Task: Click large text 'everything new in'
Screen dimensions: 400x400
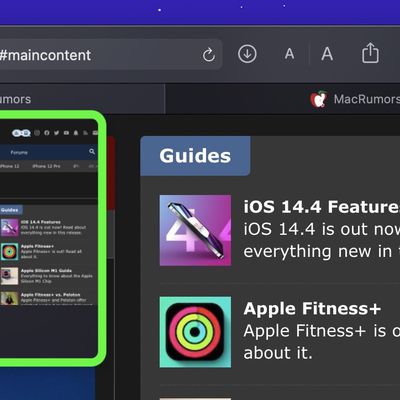Action: point(318,251)
